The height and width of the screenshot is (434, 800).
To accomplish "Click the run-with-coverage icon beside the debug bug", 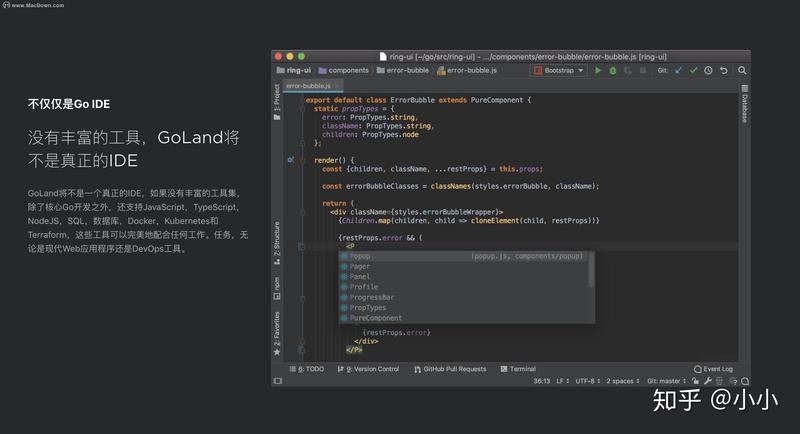I will [x=628, y=70].
